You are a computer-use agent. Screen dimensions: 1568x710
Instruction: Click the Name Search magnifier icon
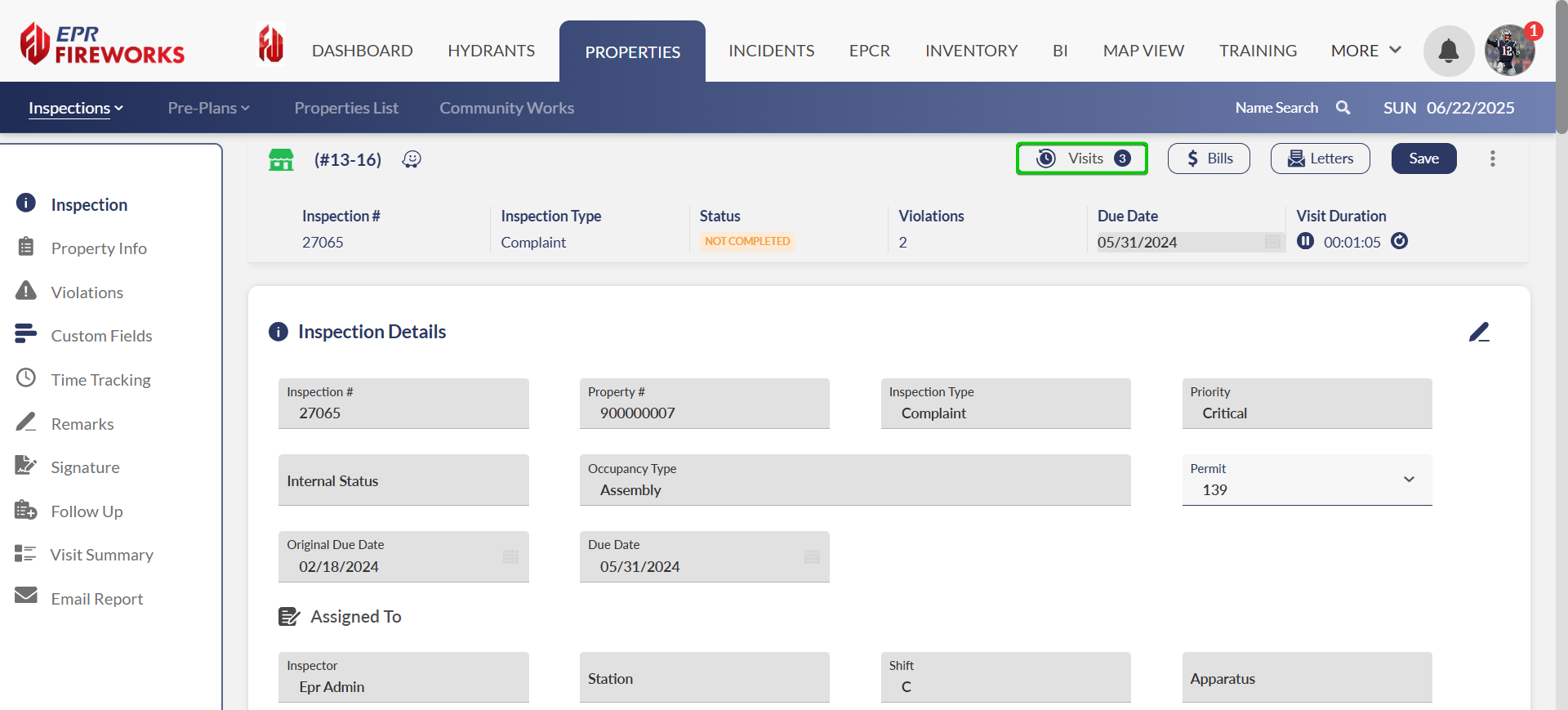tap(1343, 108)
